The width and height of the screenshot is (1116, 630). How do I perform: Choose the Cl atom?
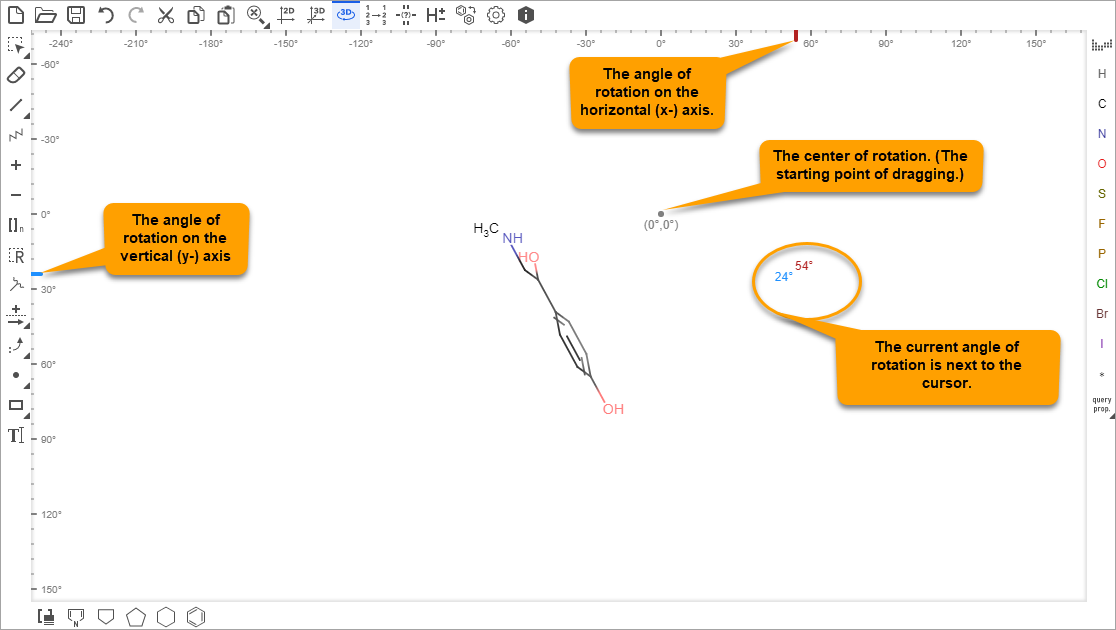point(1102,284)
